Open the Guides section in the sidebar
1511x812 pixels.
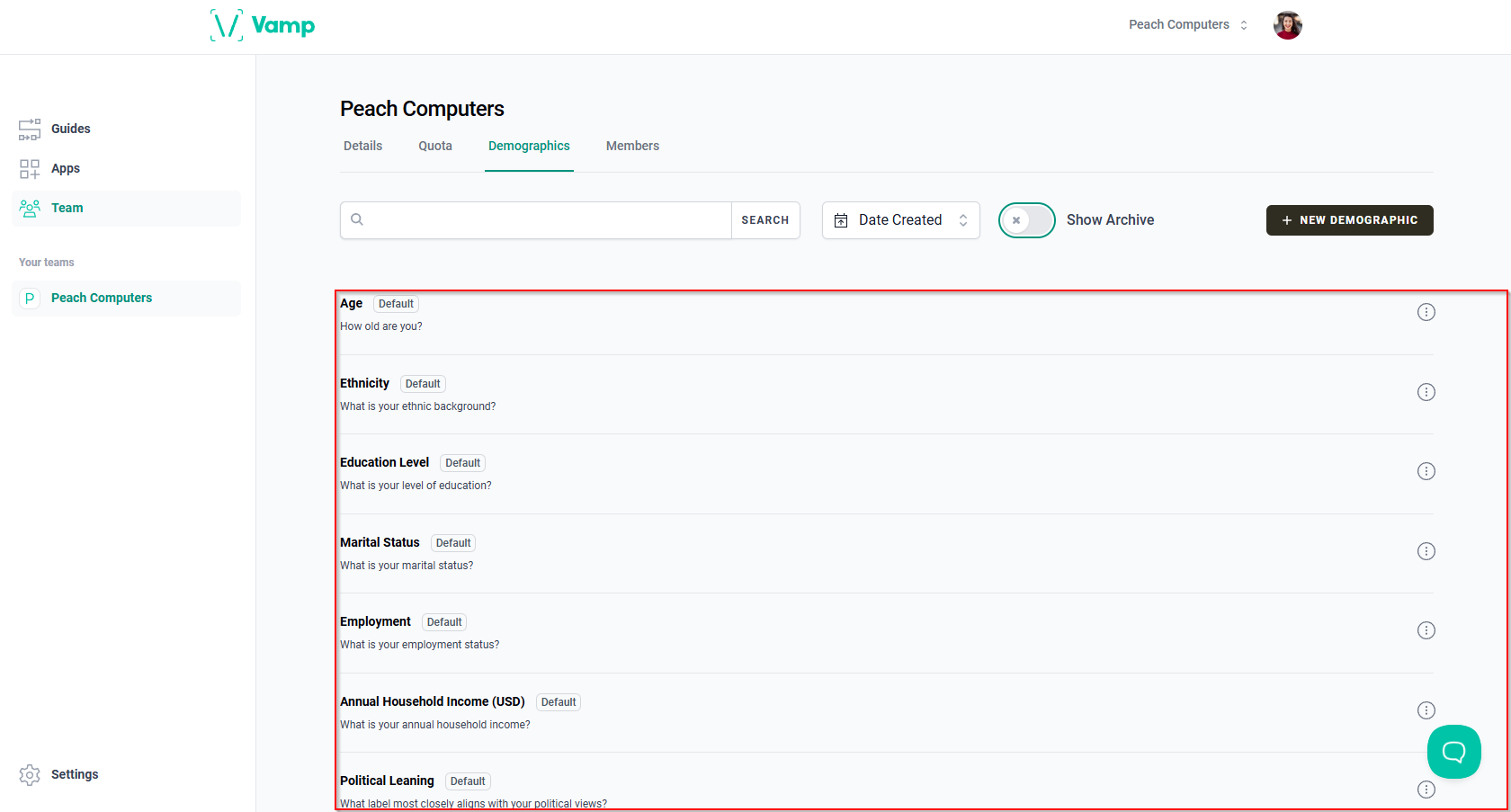tap(70, 129)
